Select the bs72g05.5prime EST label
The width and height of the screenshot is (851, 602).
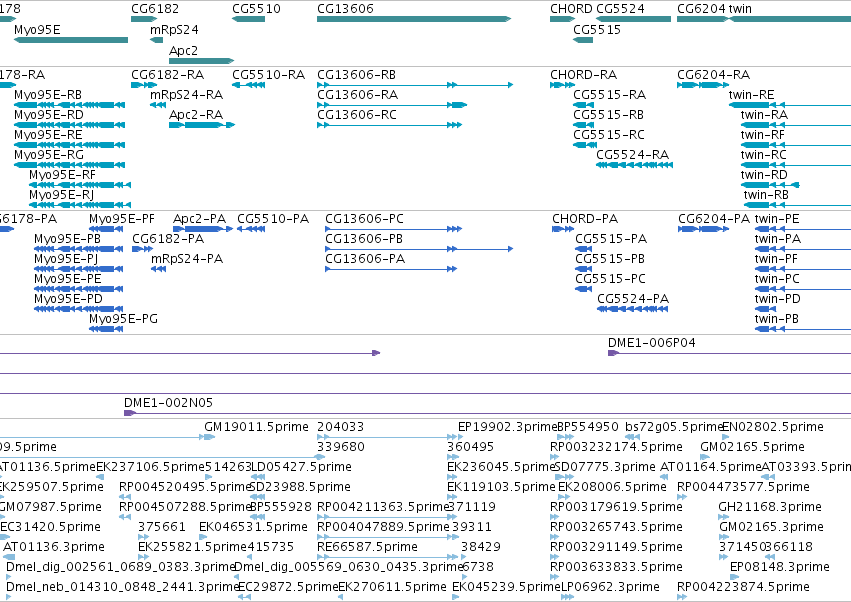click(675, 427)
